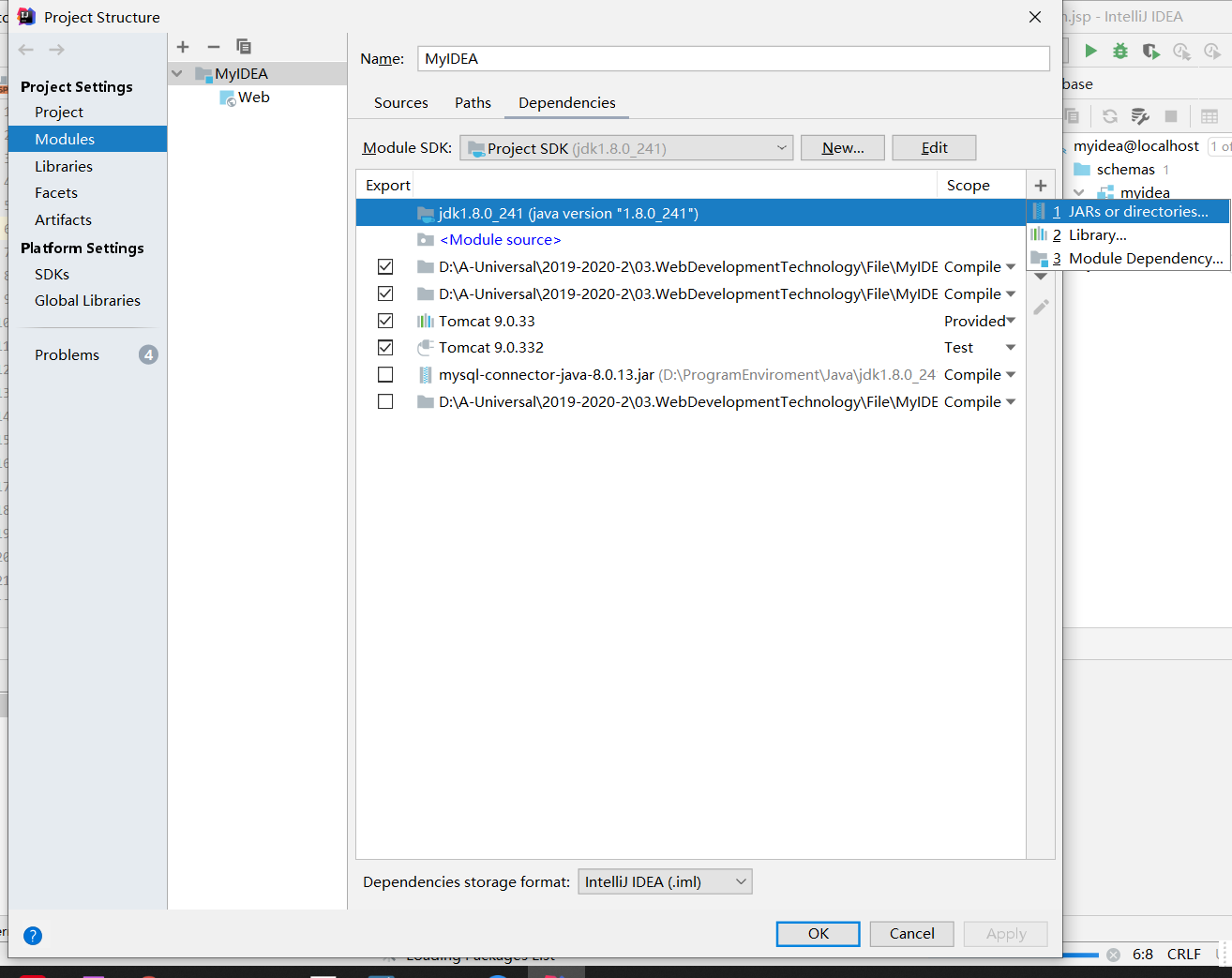Click the Tomcat 9.0.33 library icon
This screenshot has height=978, width=1232.
click(426, 321)
